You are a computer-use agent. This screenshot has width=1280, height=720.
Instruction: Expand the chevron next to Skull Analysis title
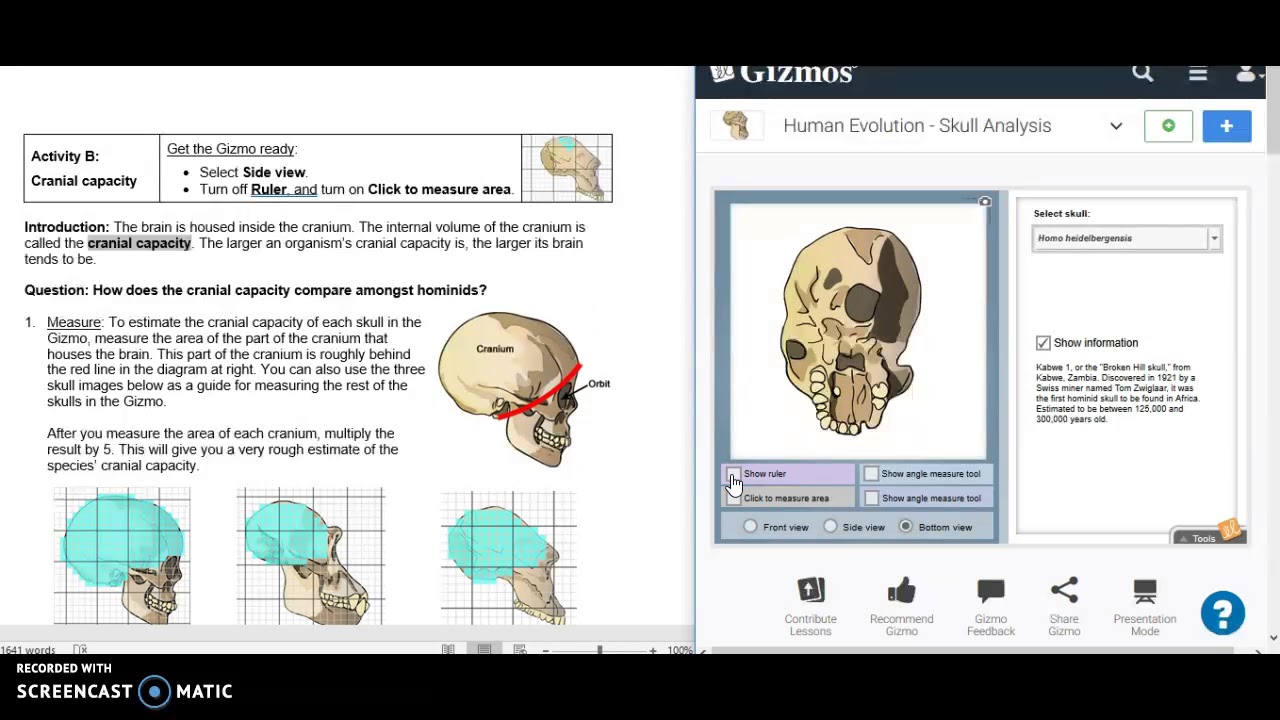(1116, 126)
